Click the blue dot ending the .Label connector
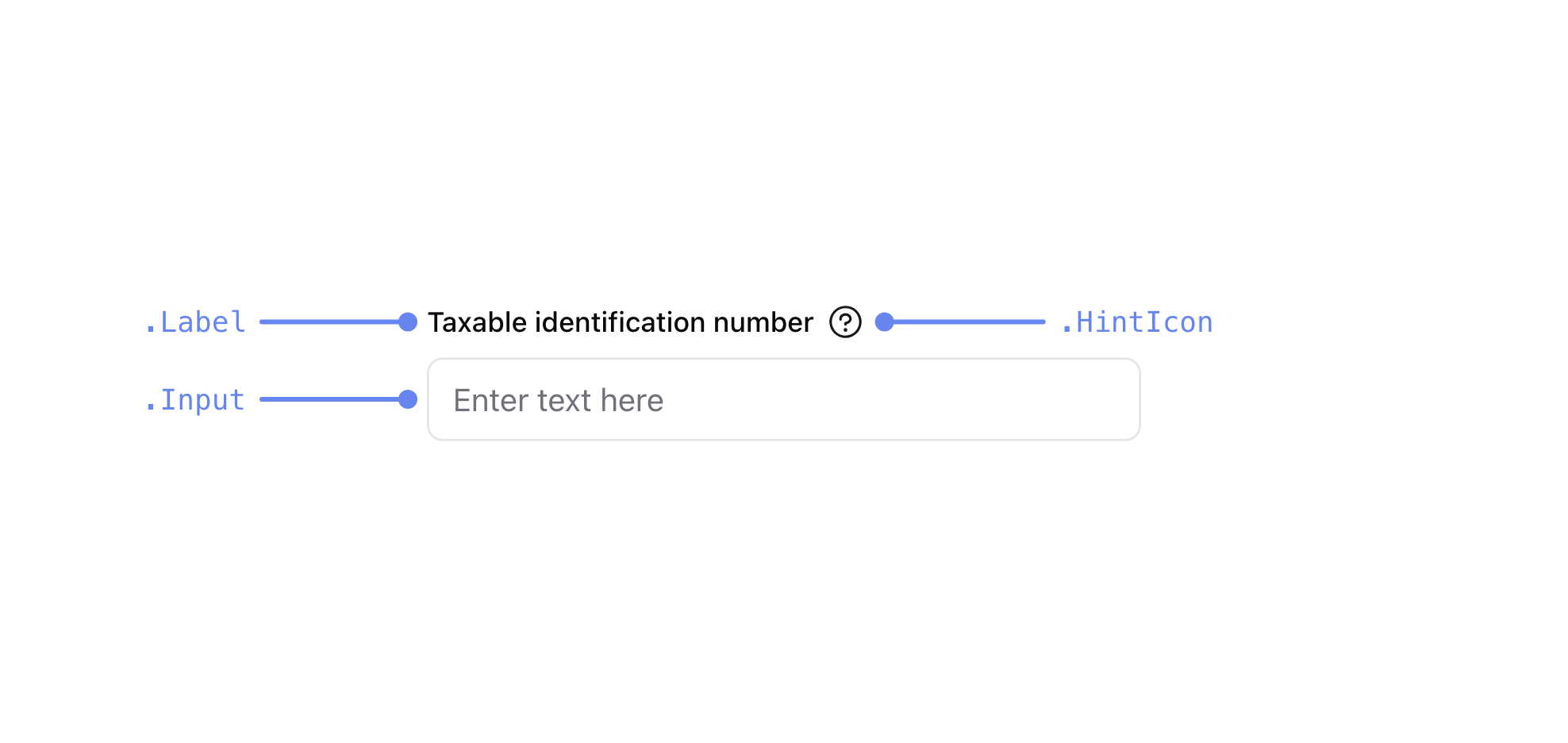Screen dimensions: 1568x743 pos(408,321)
